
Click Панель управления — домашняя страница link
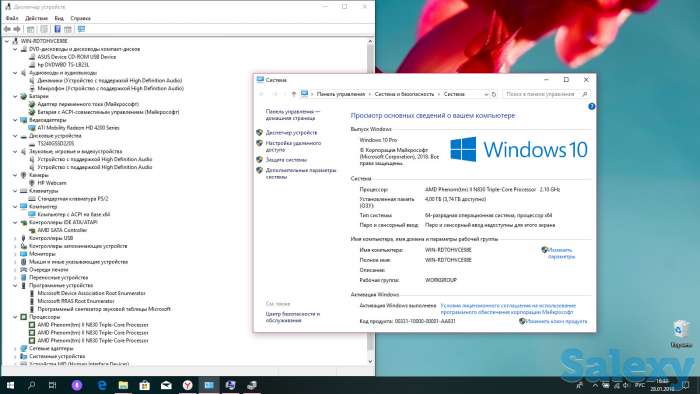[292, 115]
